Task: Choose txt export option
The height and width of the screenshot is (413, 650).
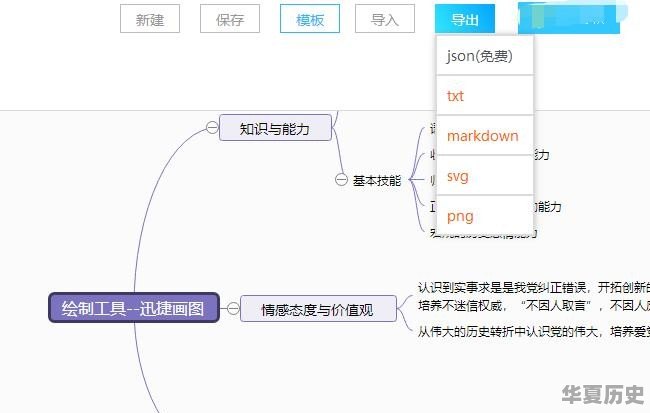Action: tap(485, 96)
